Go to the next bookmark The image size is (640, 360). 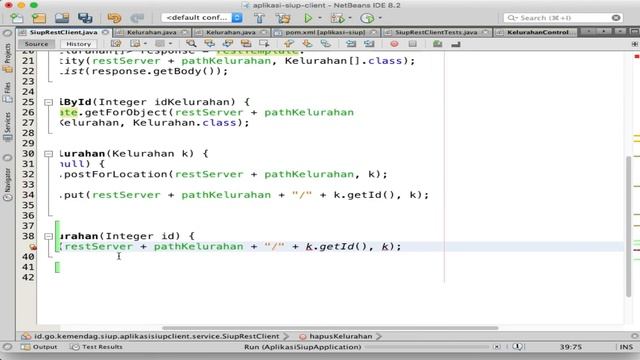(307, 44)
